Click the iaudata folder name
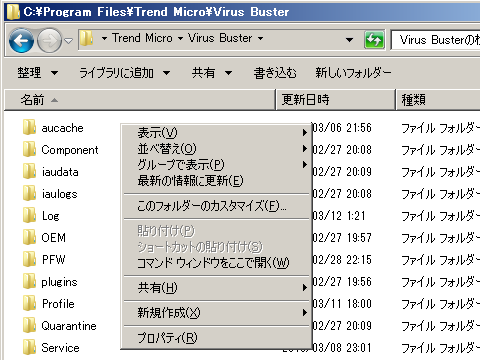This screenshot has width=480, height=360. pos(60,172)
